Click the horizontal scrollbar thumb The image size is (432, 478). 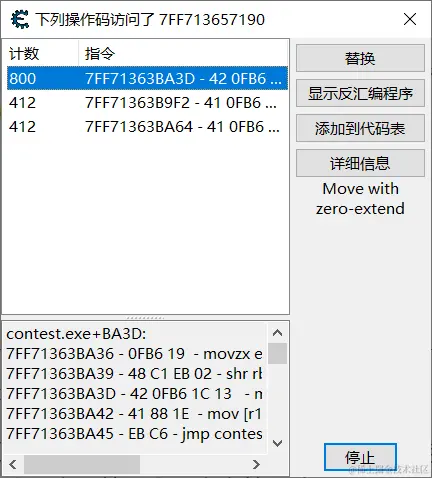(82, 464)
